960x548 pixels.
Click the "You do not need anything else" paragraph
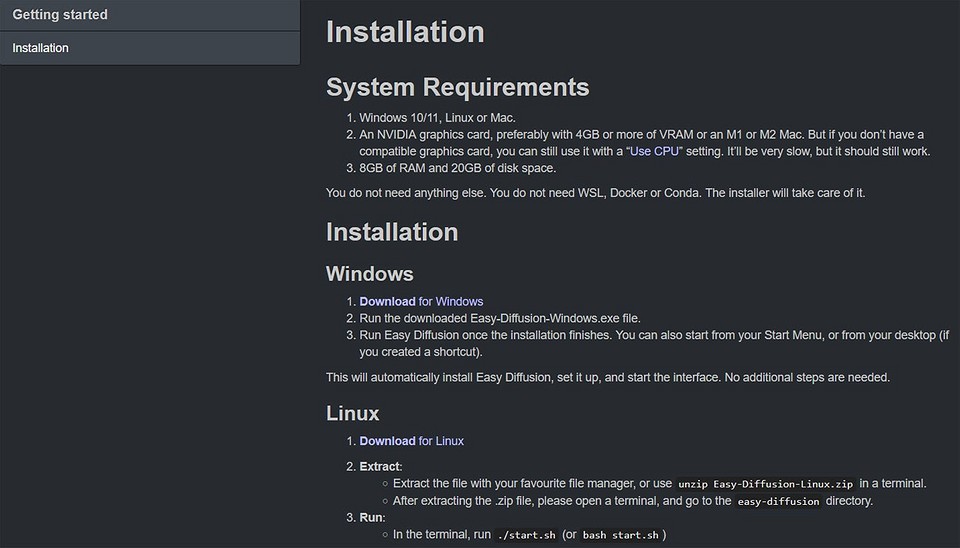pos(595,192)
